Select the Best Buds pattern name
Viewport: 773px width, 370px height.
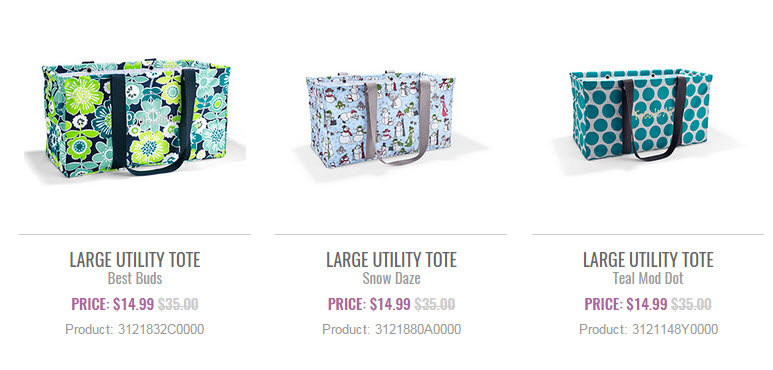pyautogui.click(x=135, y=278)
